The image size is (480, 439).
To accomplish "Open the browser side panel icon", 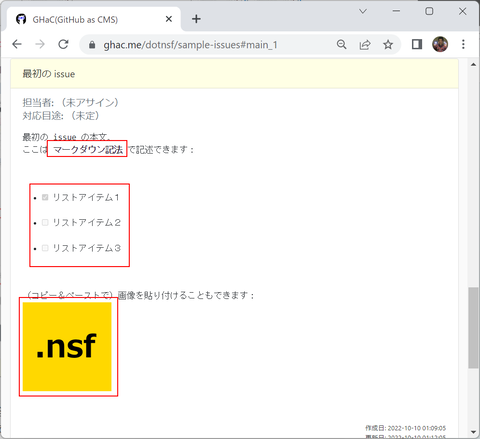I will pyautogui.click(x=417, y=44).
